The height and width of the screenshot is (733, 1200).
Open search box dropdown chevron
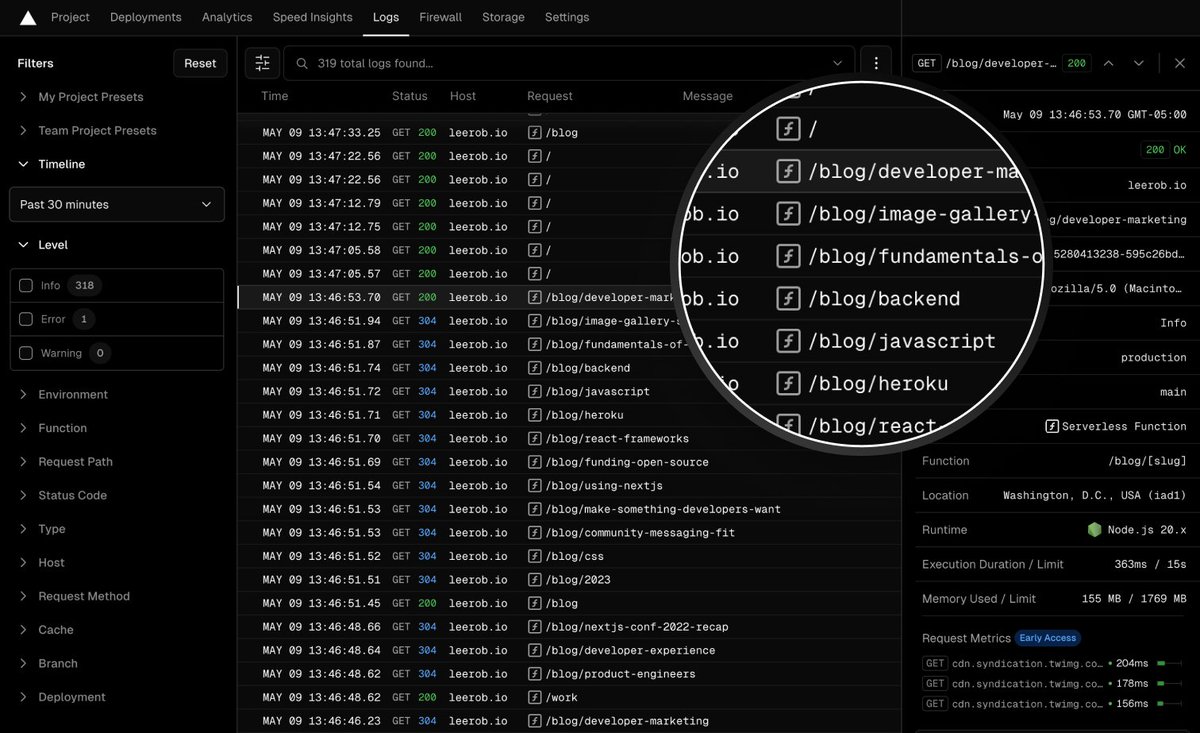coord(837,63)
